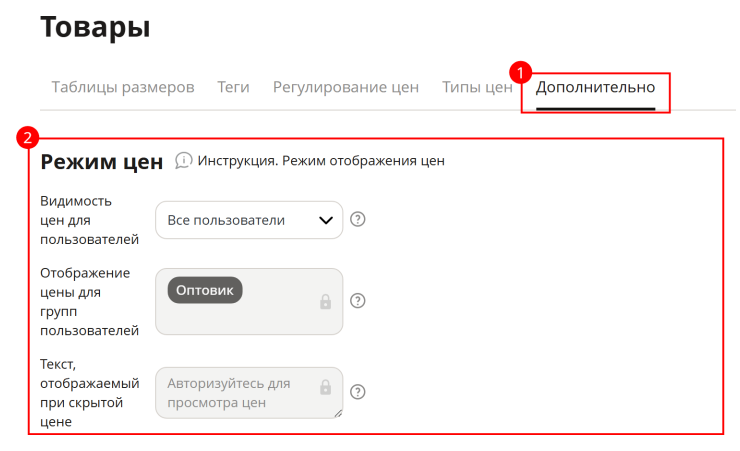This screenshot has height=451, width=740.
Task: Click the Видимость цен для пользователей label
Action: click(x=90, y=220)
